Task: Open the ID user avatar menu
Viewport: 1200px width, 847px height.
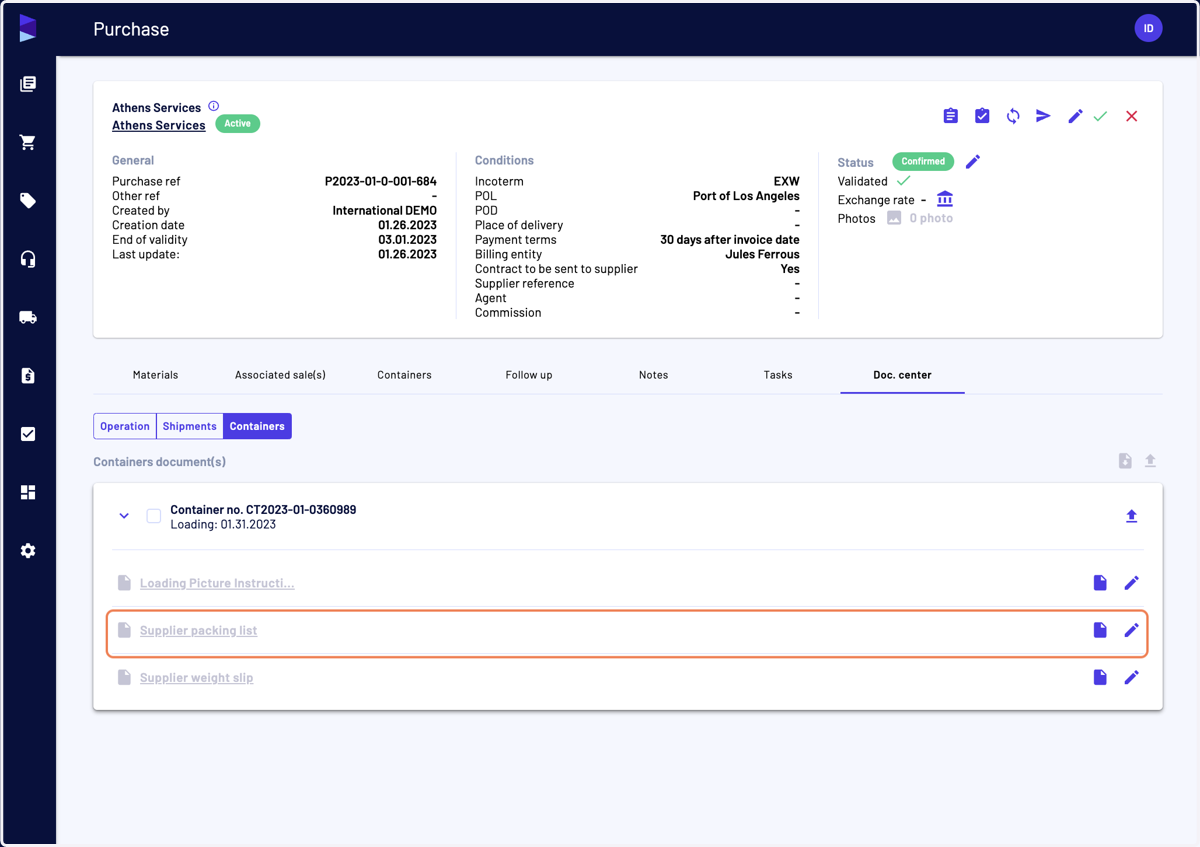Action: pos(1148,28)
